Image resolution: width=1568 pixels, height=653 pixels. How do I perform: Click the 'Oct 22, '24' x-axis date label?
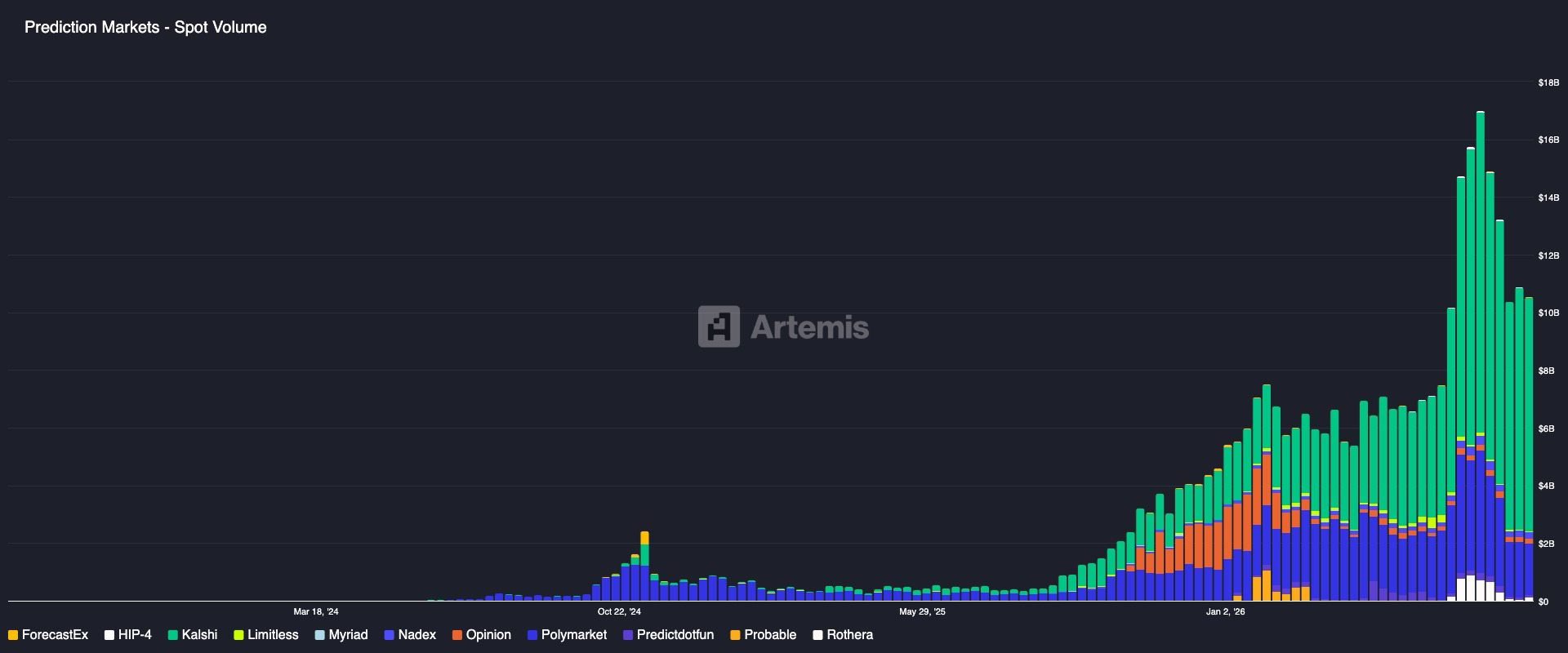619,611
